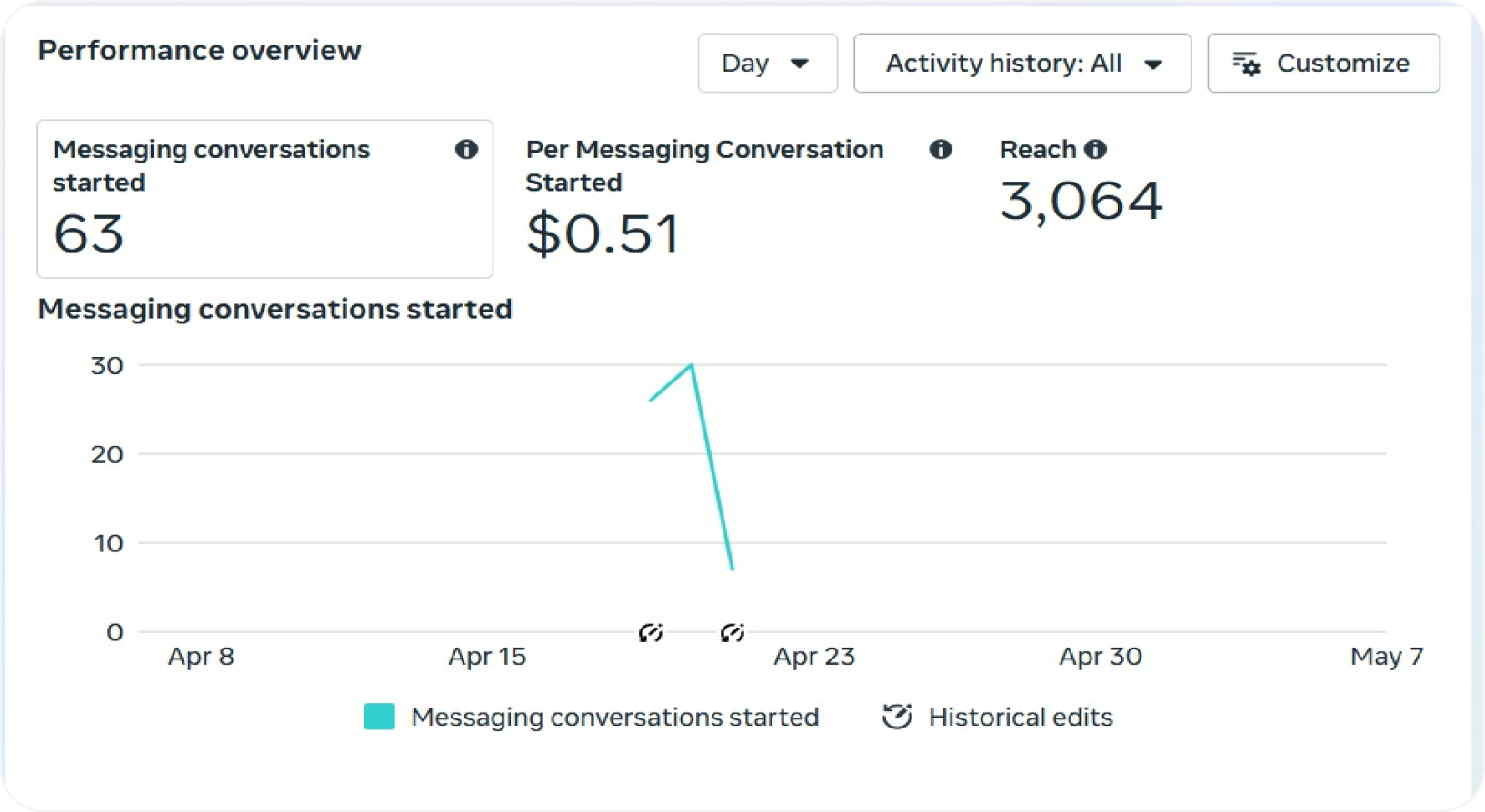Click the chart line peak at 30
The width and height of the screenshot is (1485, 812).
click(x=692, y=365)
